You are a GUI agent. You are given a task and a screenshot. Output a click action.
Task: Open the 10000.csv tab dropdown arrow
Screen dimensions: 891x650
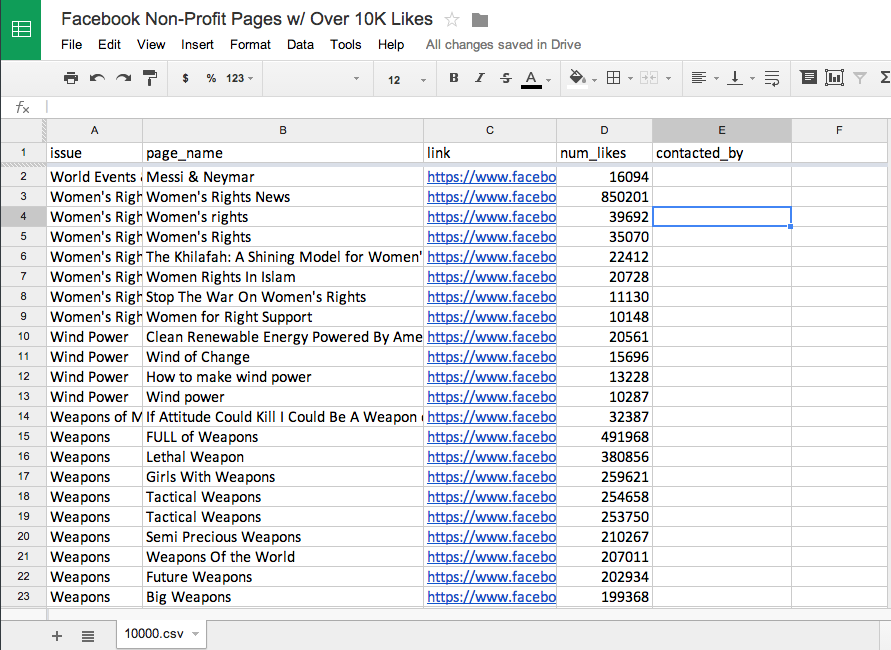195,634
